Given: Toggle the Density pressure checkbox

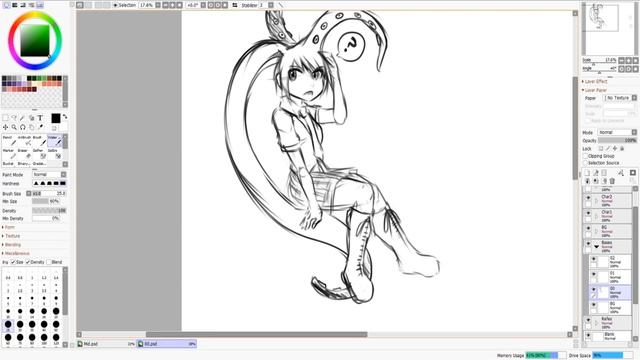Looking at the screenshot, I should (28, 262).
